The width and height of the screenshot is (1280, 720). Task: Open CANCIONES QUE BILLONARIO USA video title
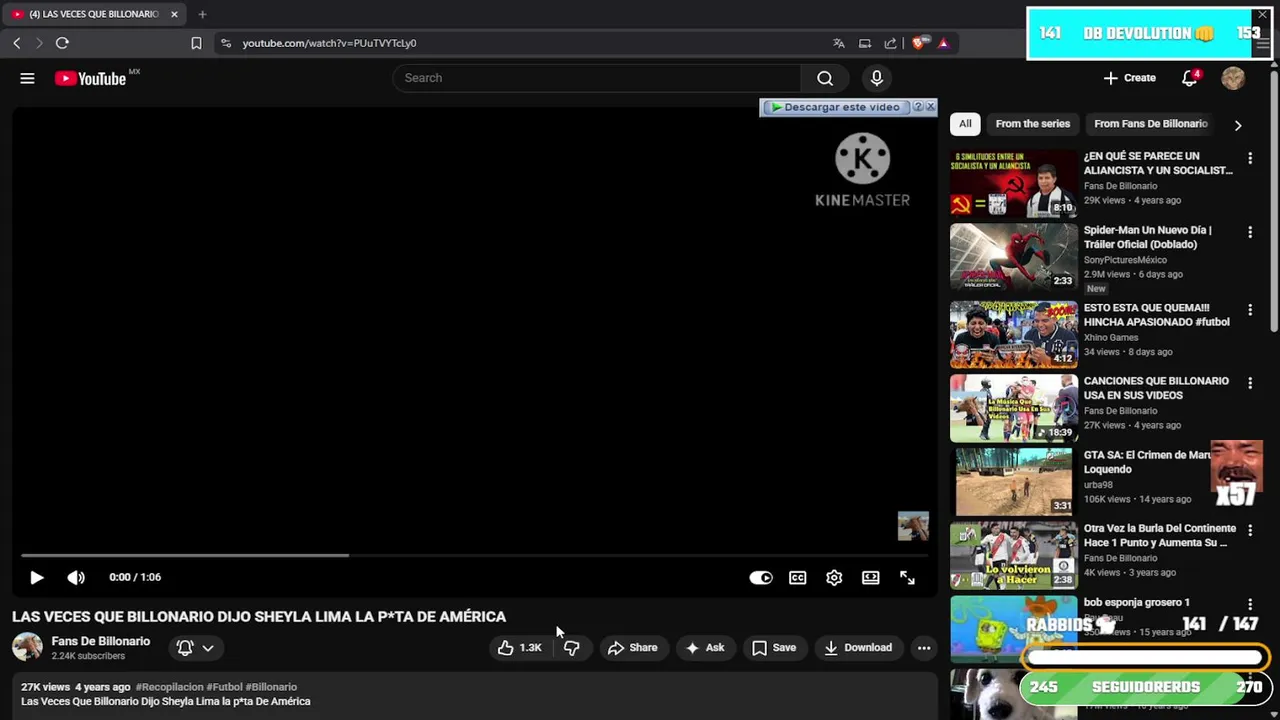(1156, 388)
